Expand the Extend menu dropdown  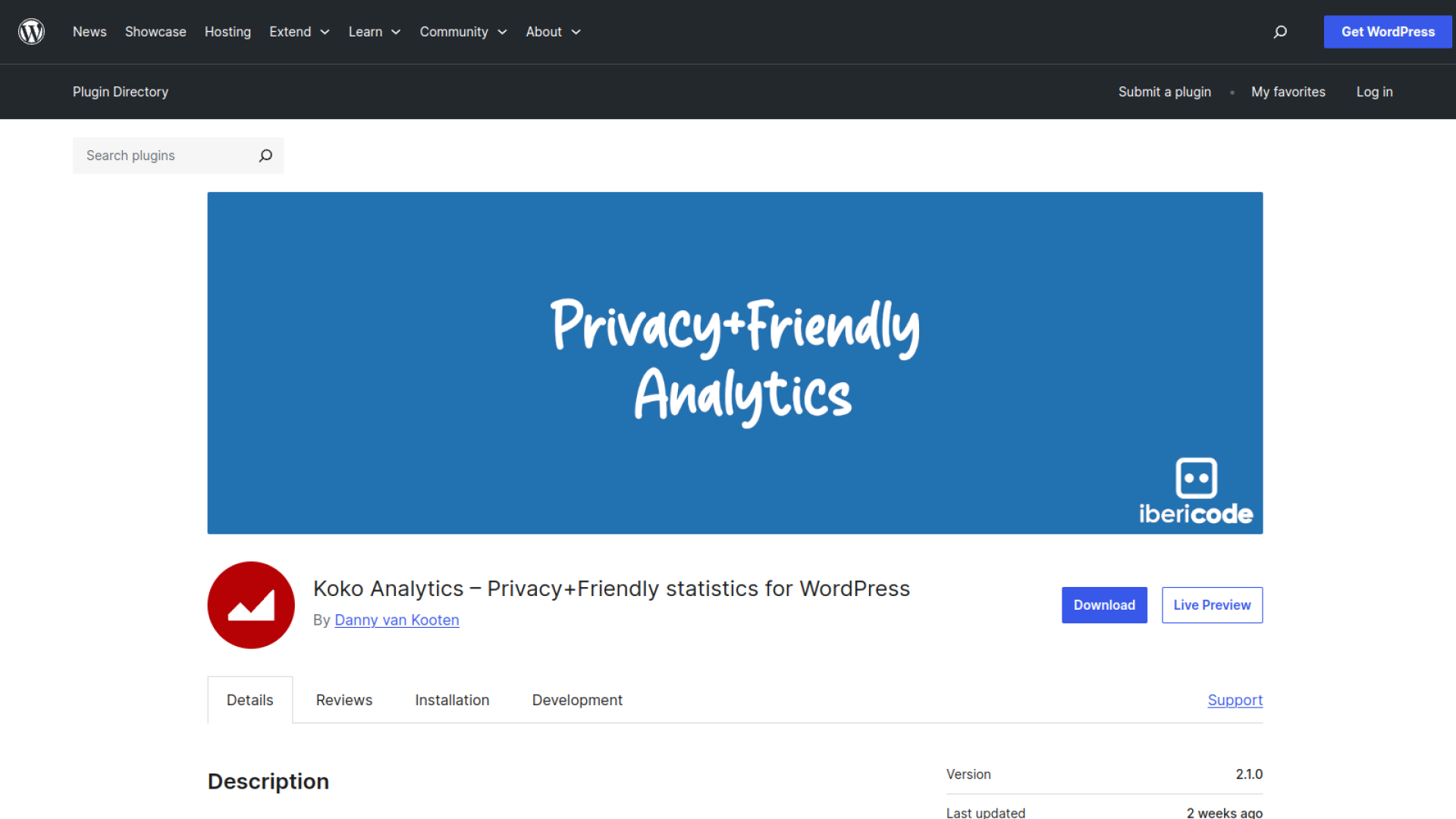(300, 32)
